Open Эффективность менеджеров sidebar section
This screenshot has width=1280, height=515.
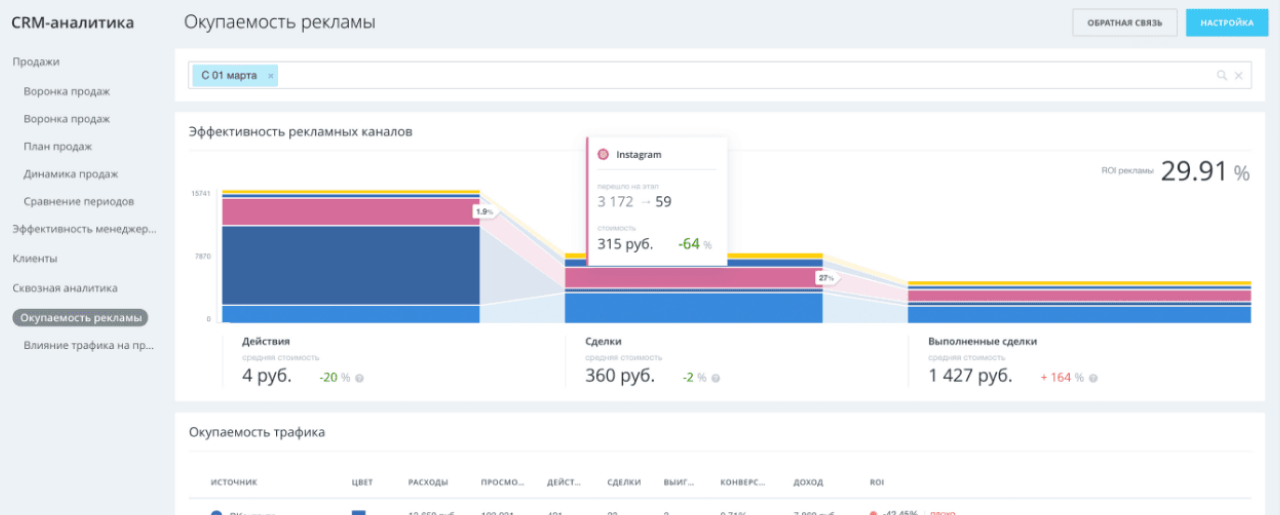coord(84,229)
